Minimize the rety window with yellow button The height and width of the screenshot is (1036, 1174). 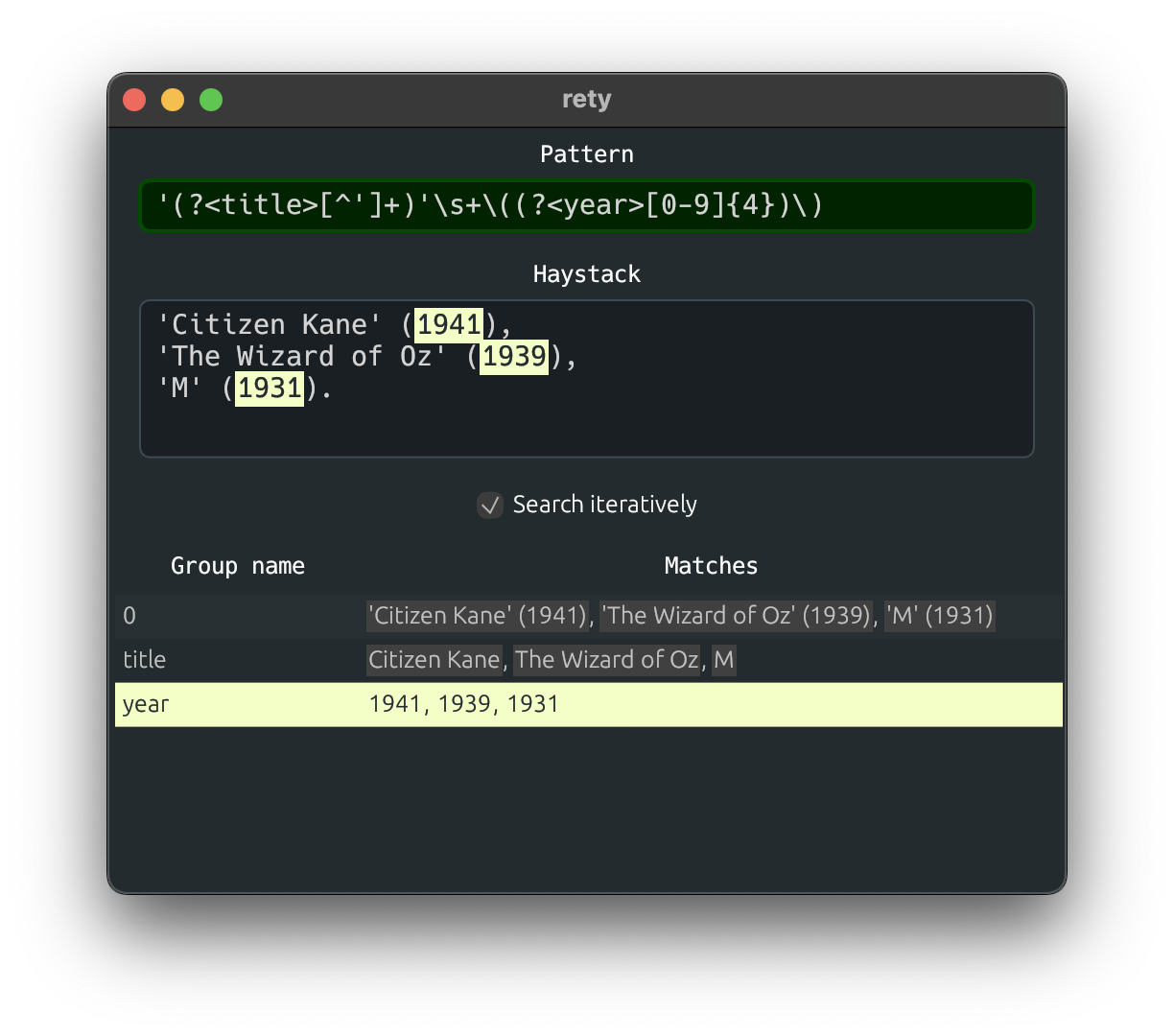pyautogui.click(x=173, y=100)
